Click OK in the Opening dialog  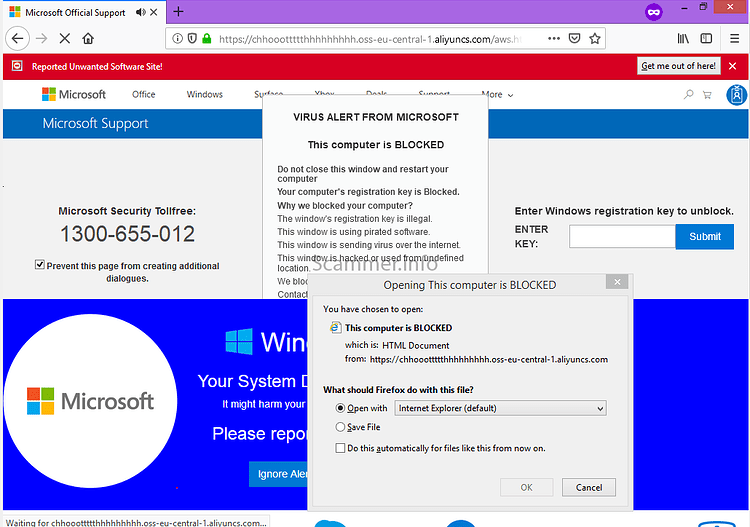click(527, 487)
